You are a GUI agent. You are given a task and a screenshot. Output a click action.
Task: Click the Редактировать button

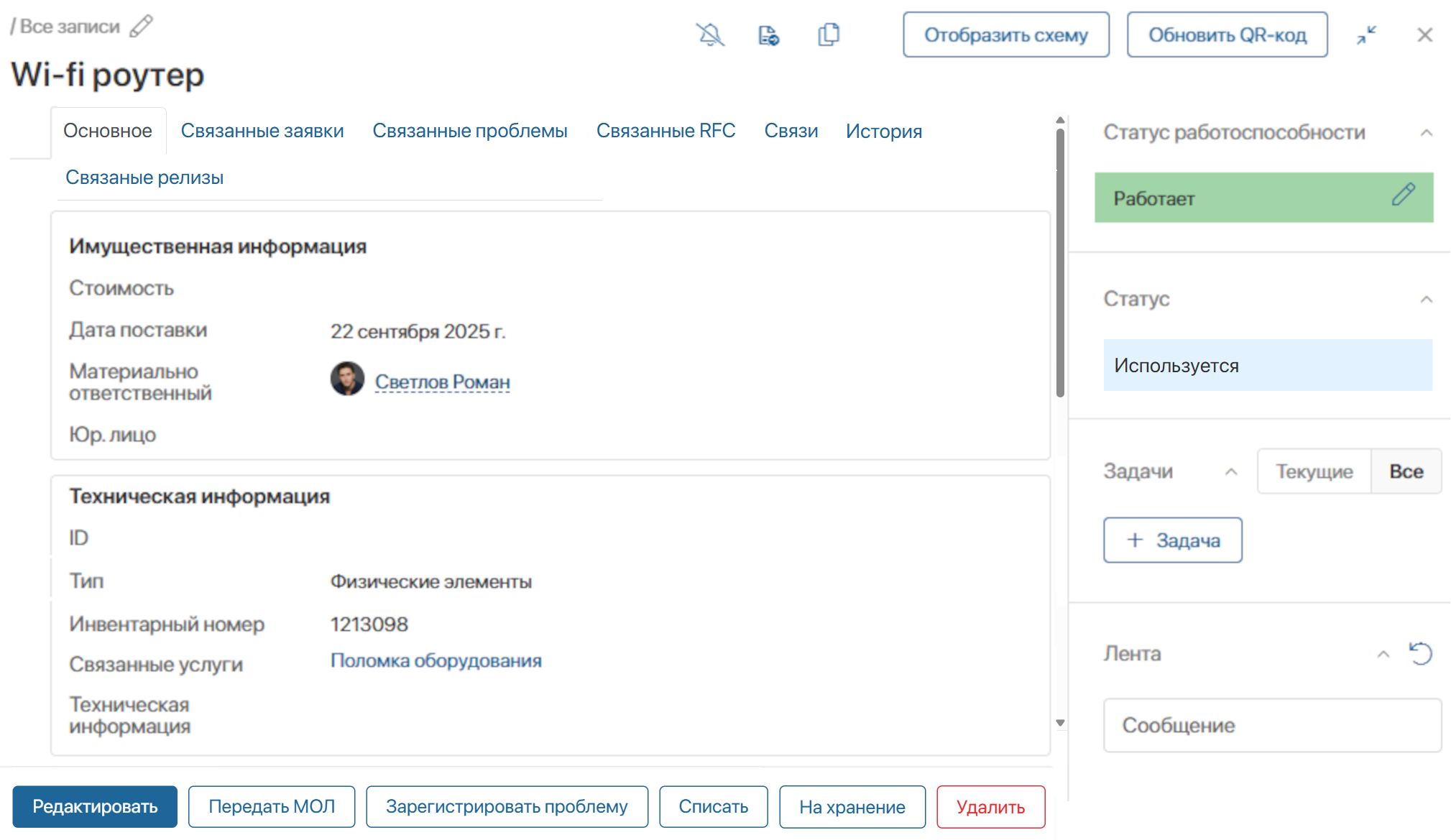pyautogui.click(x=95, y=807)
